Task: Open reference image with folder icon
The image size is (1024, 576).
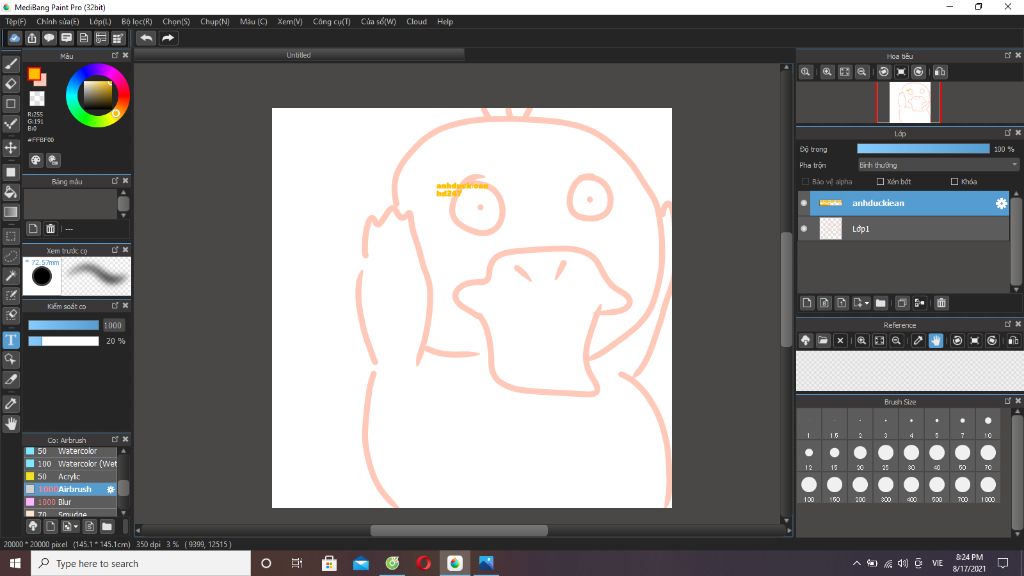Action: (x=823, y=340)
